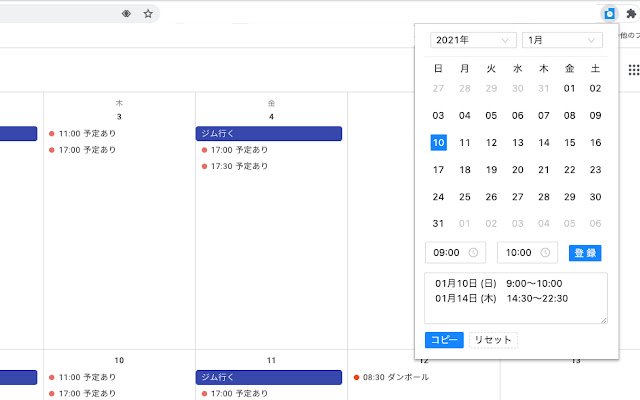Open the 1月 month dropdown
Screen dimensions: 640x400
(x=562, y=40)
